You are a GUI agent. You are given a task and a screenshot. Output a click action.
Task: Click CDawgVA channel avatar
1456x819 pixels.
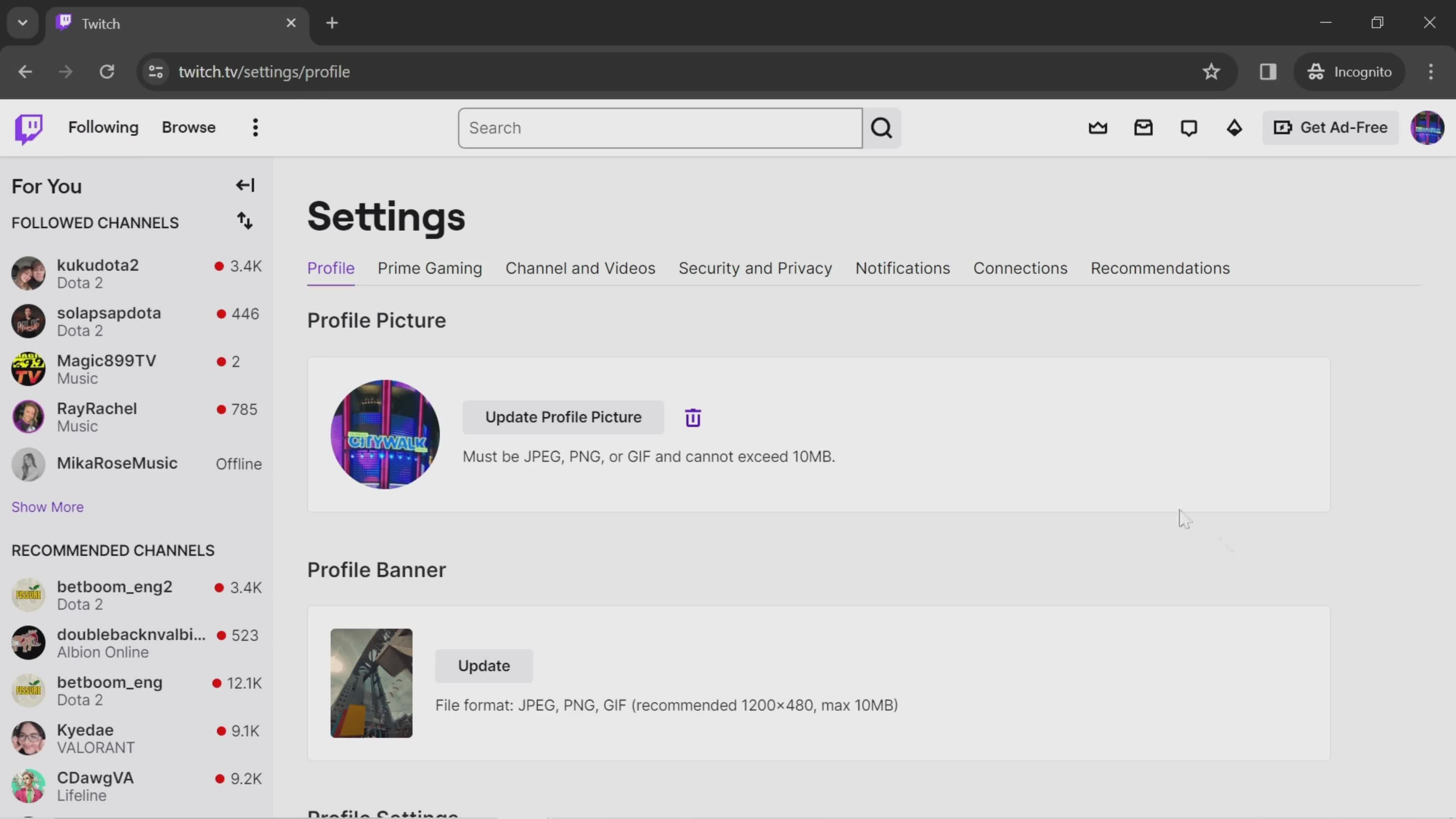(28, 786)
